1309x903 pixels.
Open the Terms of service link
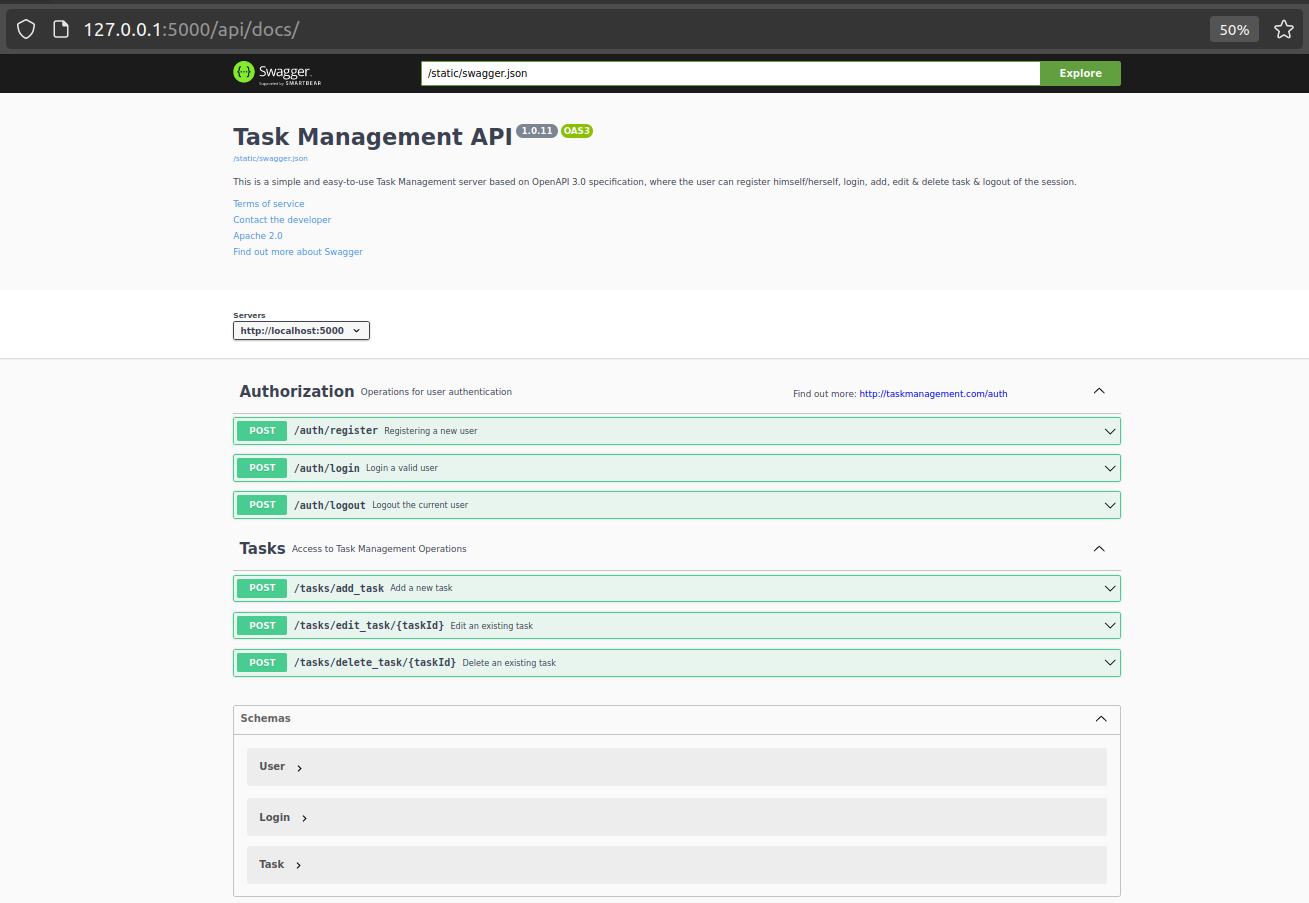pyautogui.click(x=268, y=204)
